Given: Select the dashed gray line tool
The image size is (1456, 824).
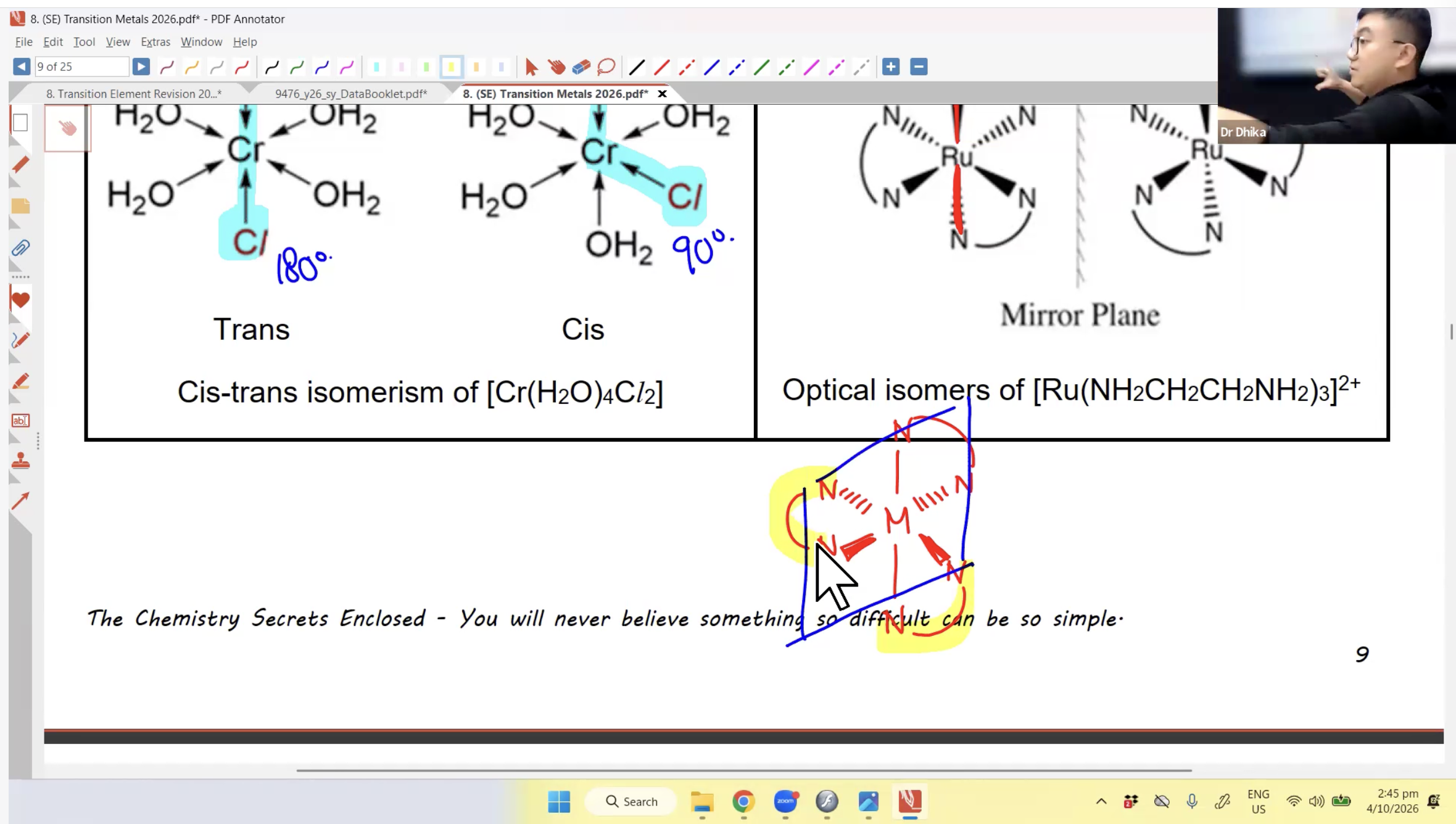Looking at the screenshot, I should pos(861,67).
